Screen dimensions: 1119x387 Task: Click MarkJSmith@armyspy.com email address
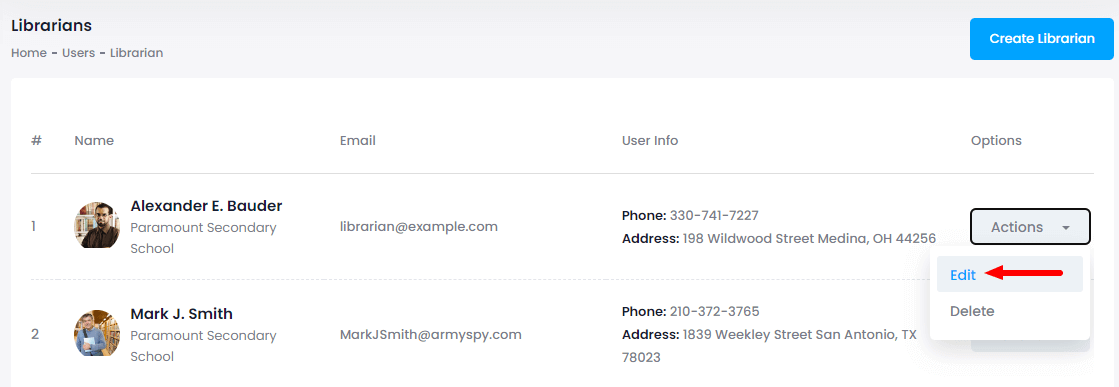click(430, 333)
